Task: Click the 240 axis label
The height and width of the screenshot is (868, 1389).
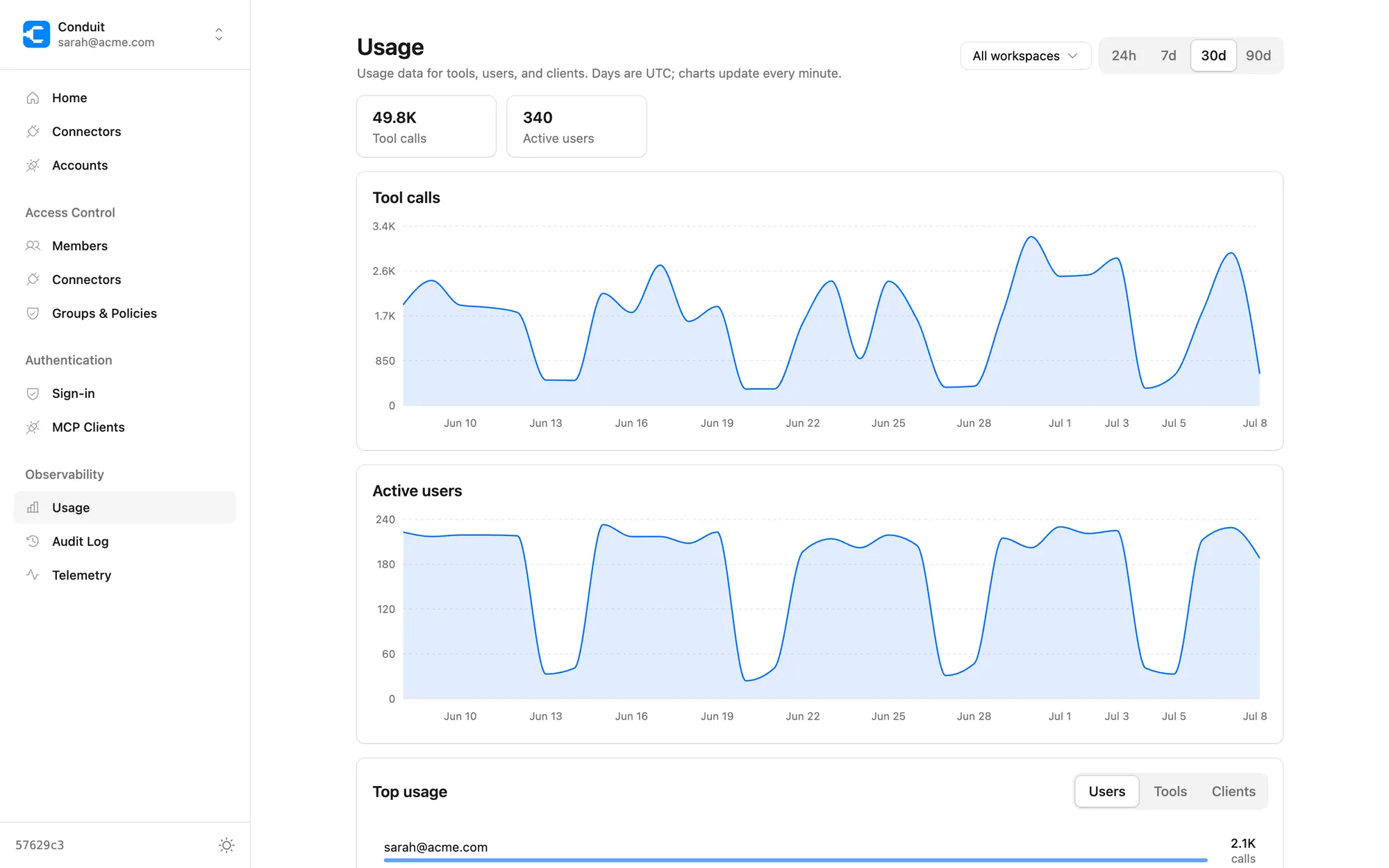Action: pos(385,519)
